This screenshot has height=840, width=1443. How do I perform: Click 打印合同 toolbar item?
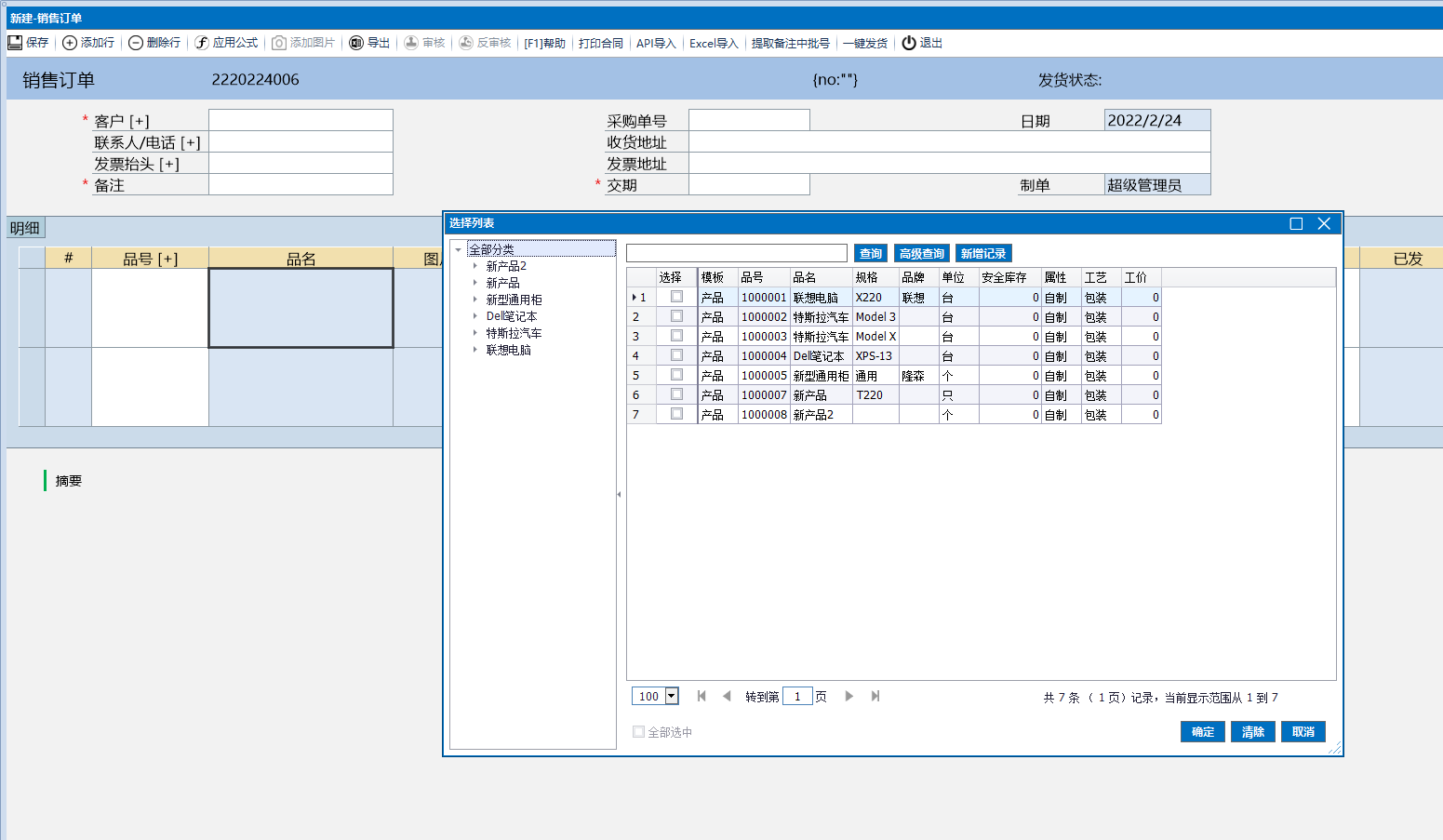click(600, 44)
